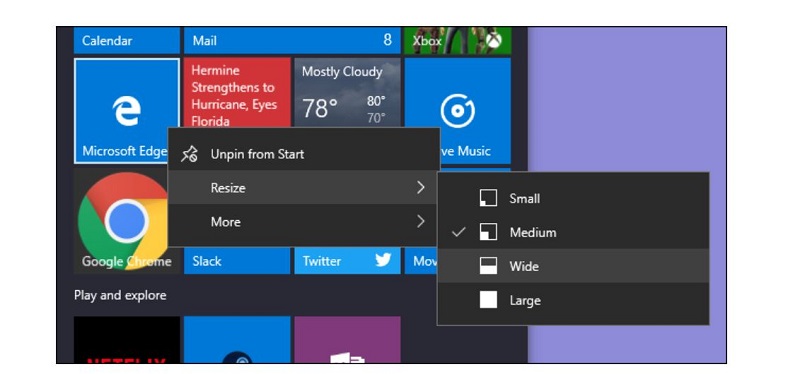
Task: Click the Small size icon
Action: tap(488, 198)
